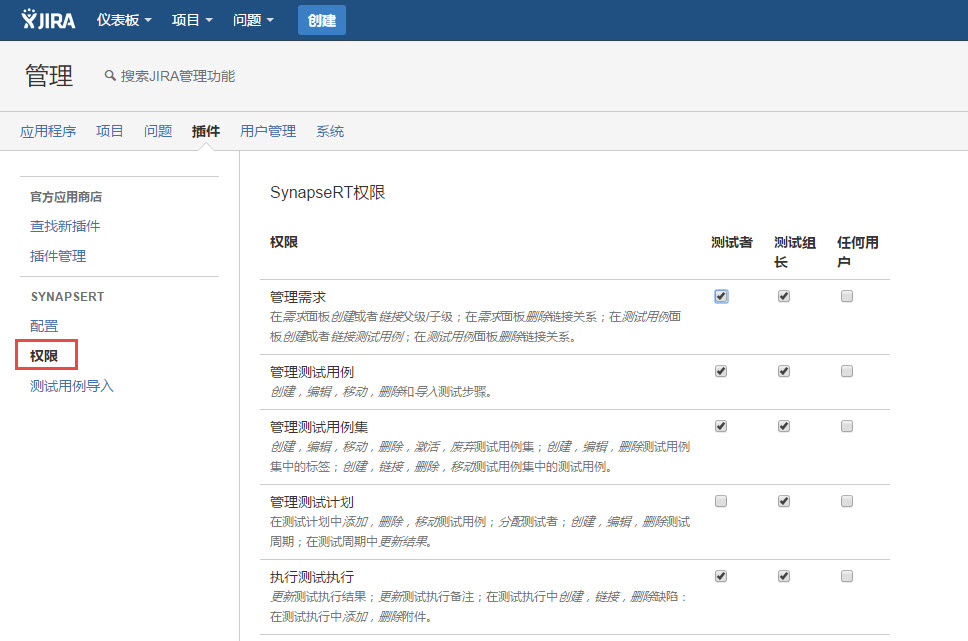Switch to the 问题 admin tab
The width and height of the screenshot is (968, 641).
tap(157, 131)
